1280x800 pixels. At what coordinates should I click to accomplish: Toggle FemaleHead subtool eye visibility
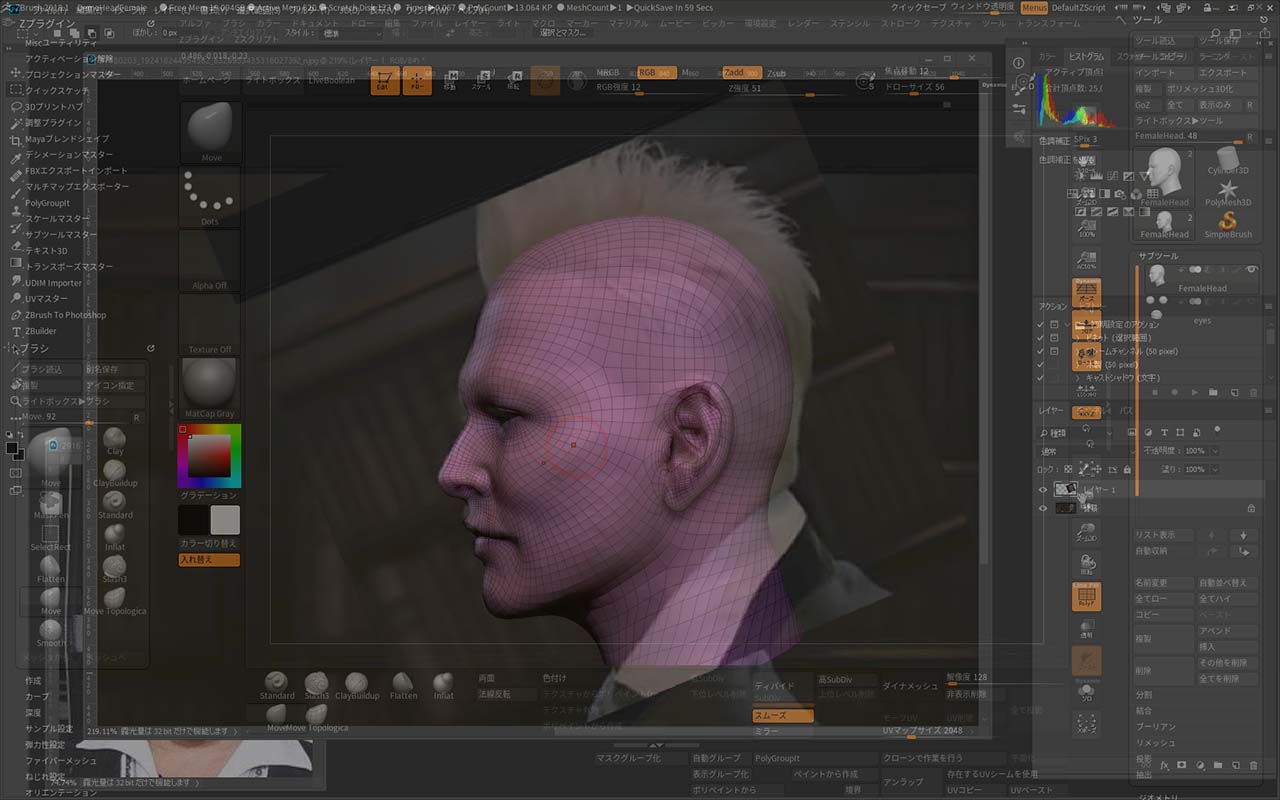[1251, 270]
